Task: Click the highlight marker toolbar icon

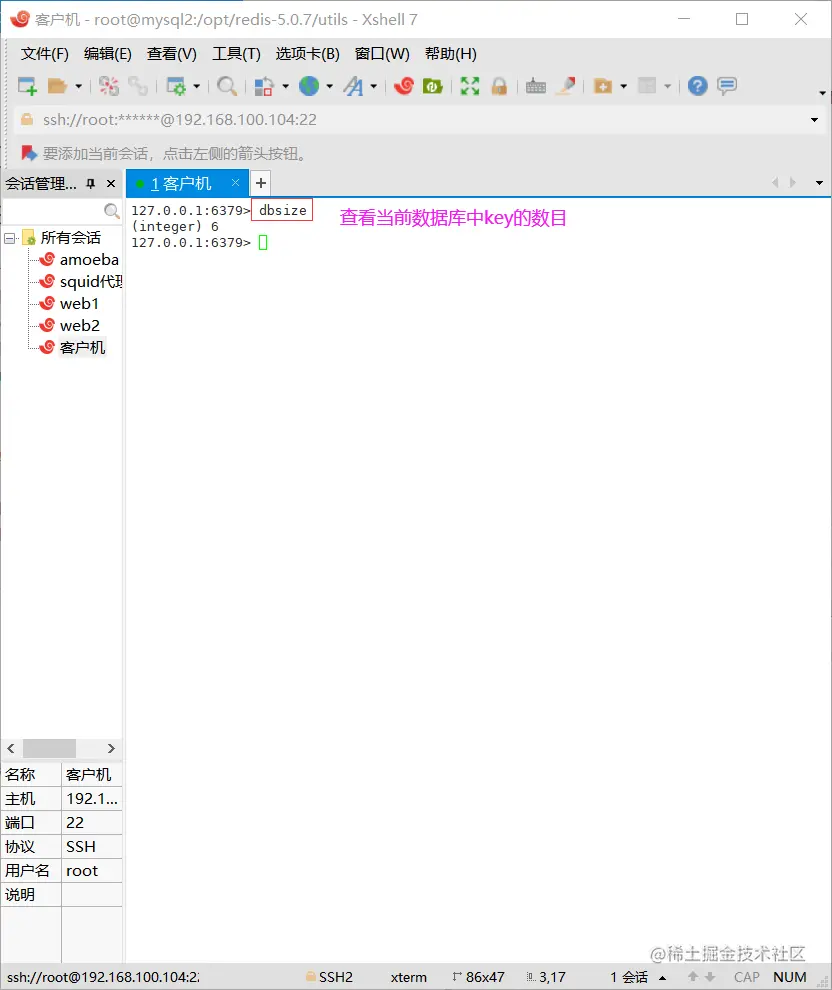Action: tap(566, 86)
